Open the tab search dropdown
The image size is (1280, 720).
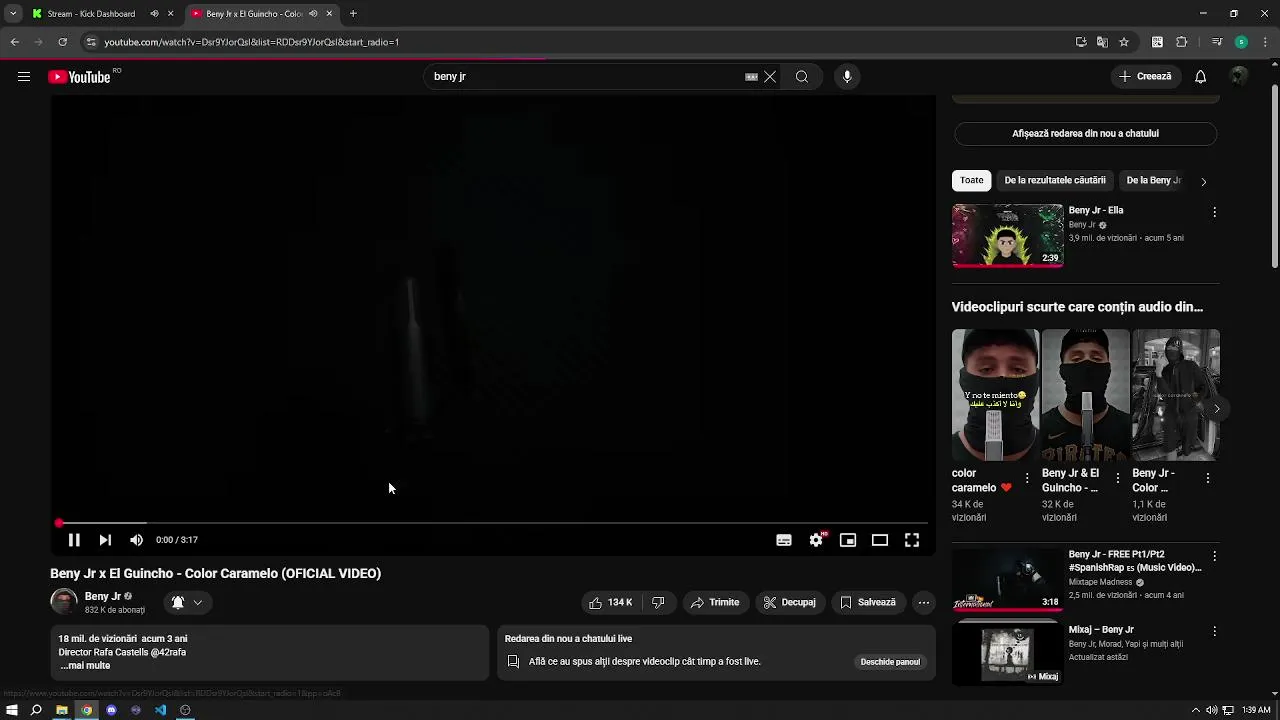[13, 14]
